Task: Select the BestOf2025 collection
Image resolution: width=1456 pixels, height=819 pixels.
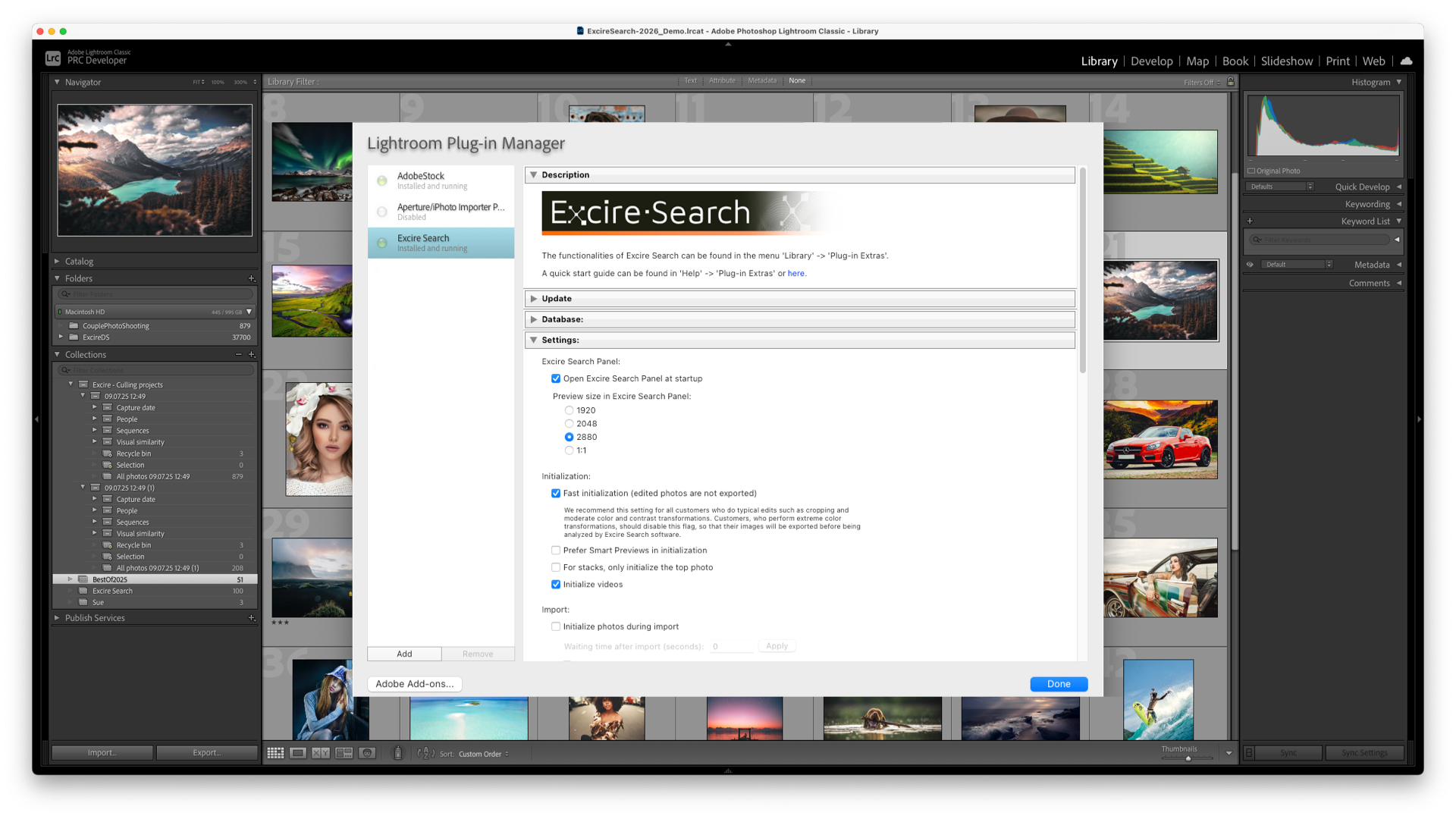Action: [x=110, y=579]
